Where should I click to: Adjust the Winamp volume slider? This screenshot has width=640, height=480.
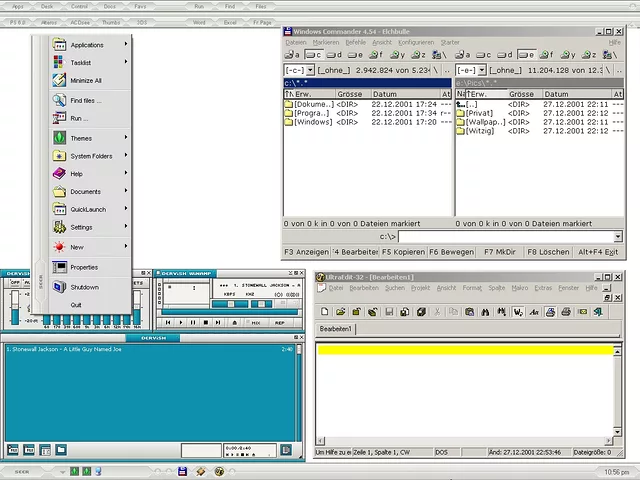tap(232, 304)
